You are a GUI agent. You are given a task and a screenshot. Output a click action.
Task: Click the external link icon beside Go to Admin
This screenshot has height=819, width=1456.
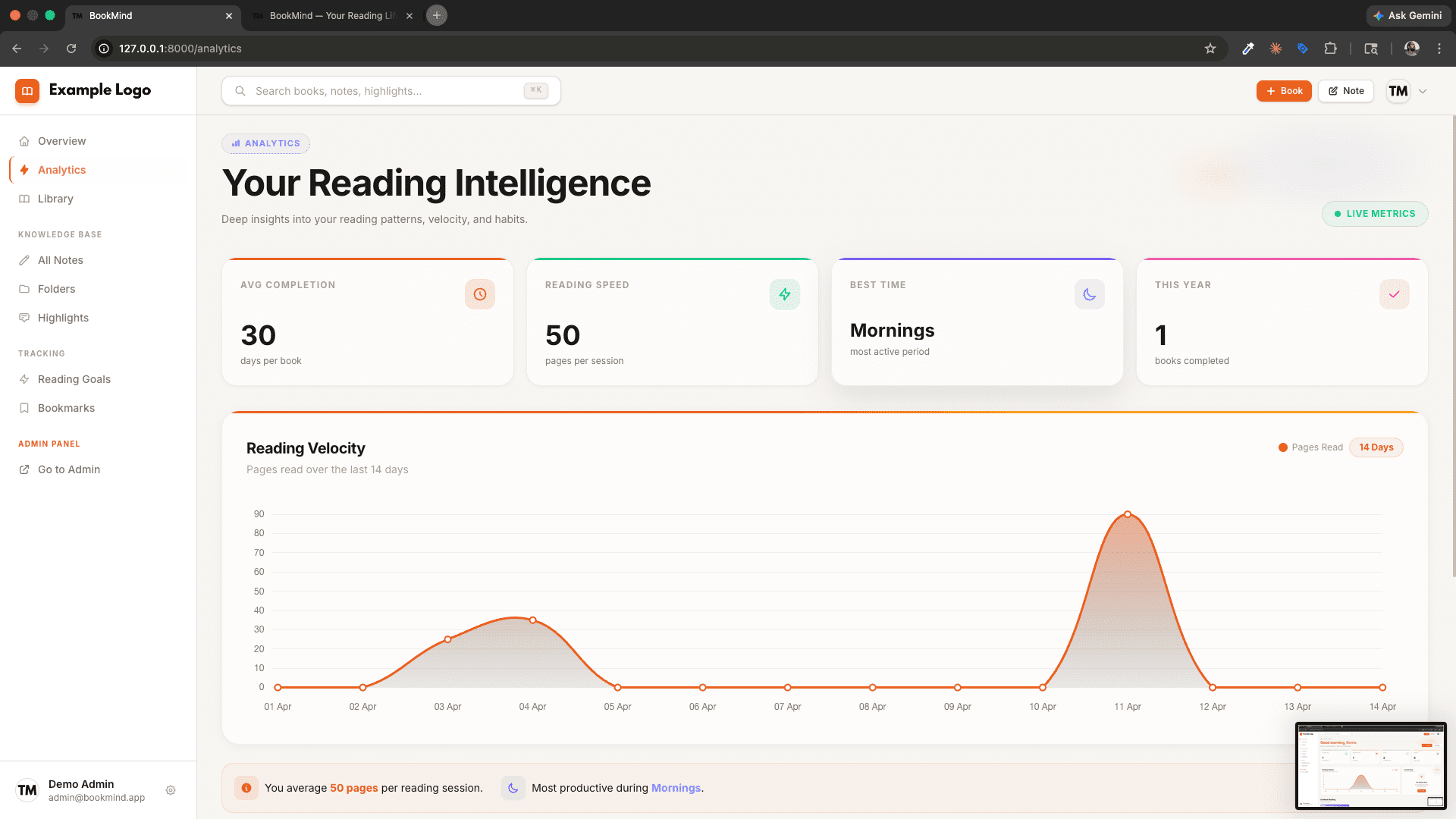pyautogui.click(x=24, y=469)
